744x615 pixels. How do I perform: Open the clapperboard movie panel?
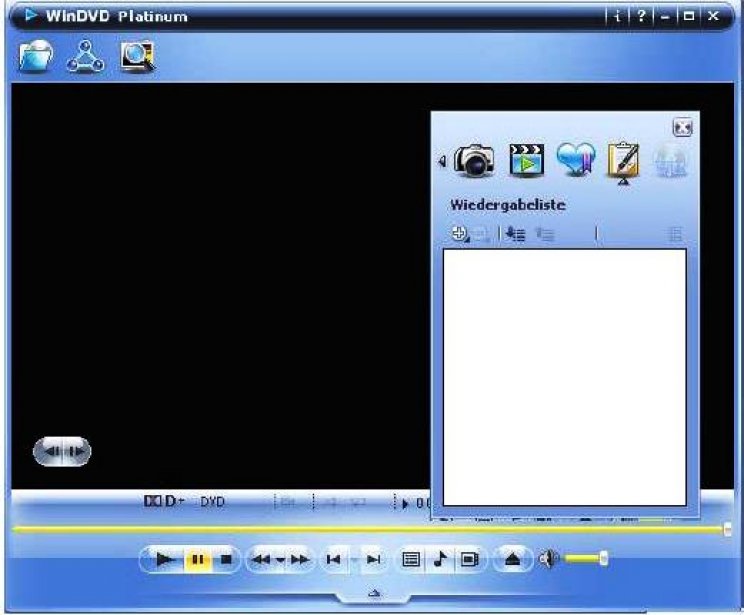click(526, 160)
